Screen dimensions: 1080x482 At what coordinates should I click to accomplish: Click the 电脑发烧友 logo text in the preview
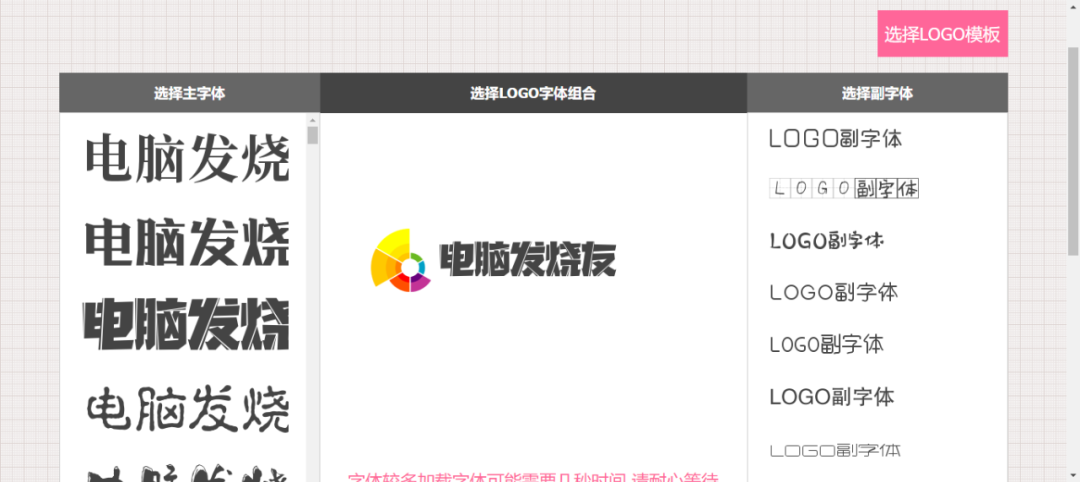528,260
